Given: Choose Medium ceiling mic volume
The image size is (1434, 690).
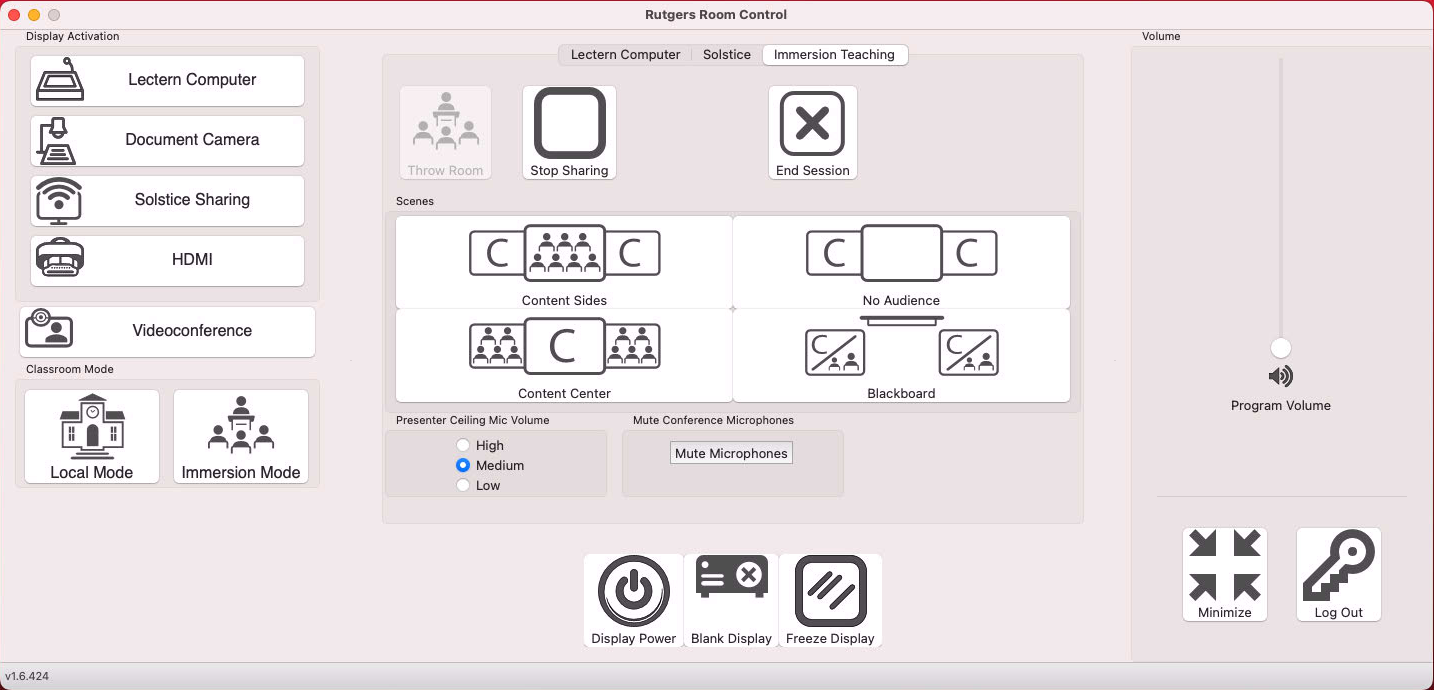Looking at the screenshot, I should [x=463, y=465].
